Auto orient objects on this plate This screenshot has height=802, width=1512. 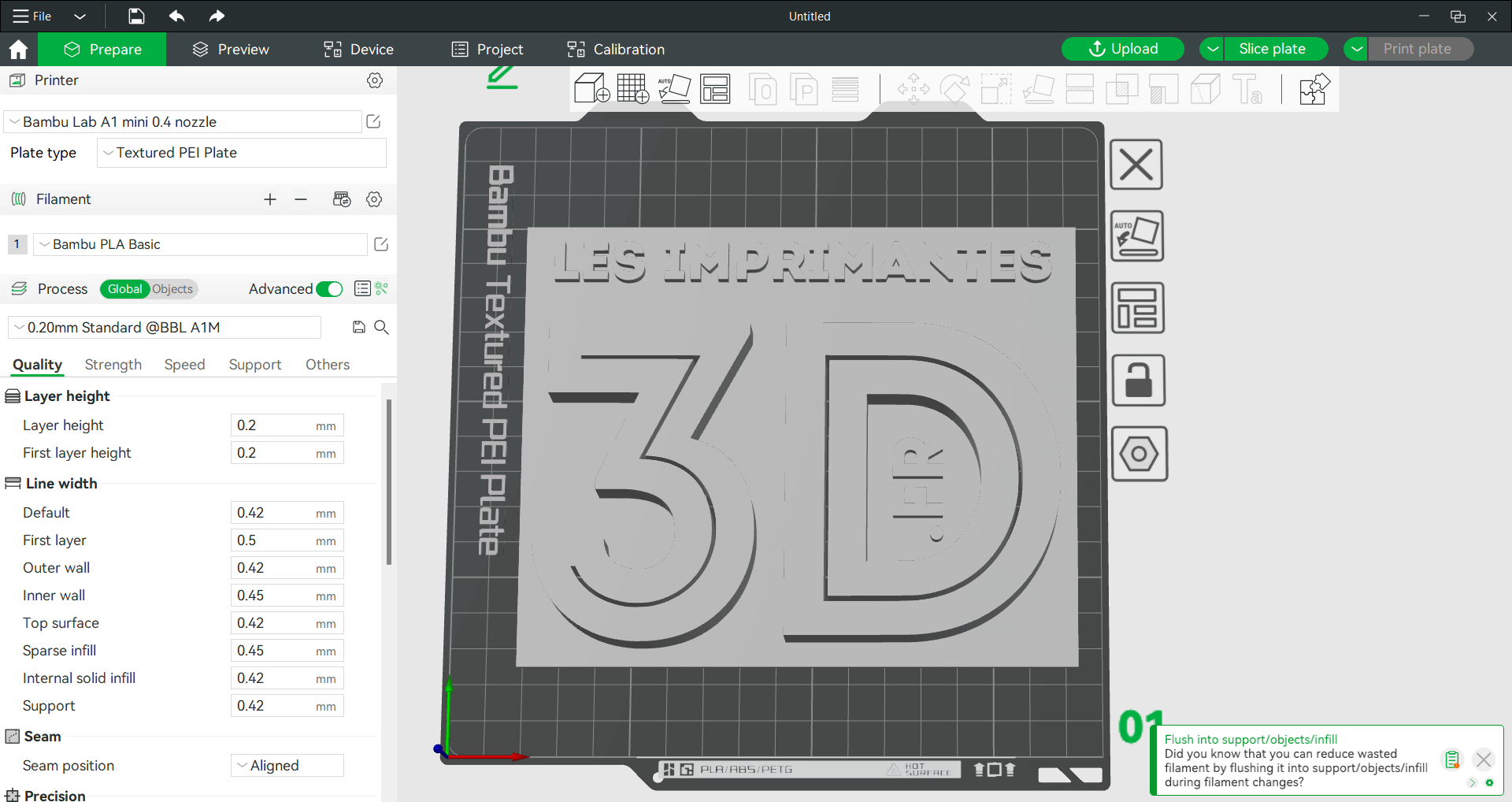[1137, 236]
